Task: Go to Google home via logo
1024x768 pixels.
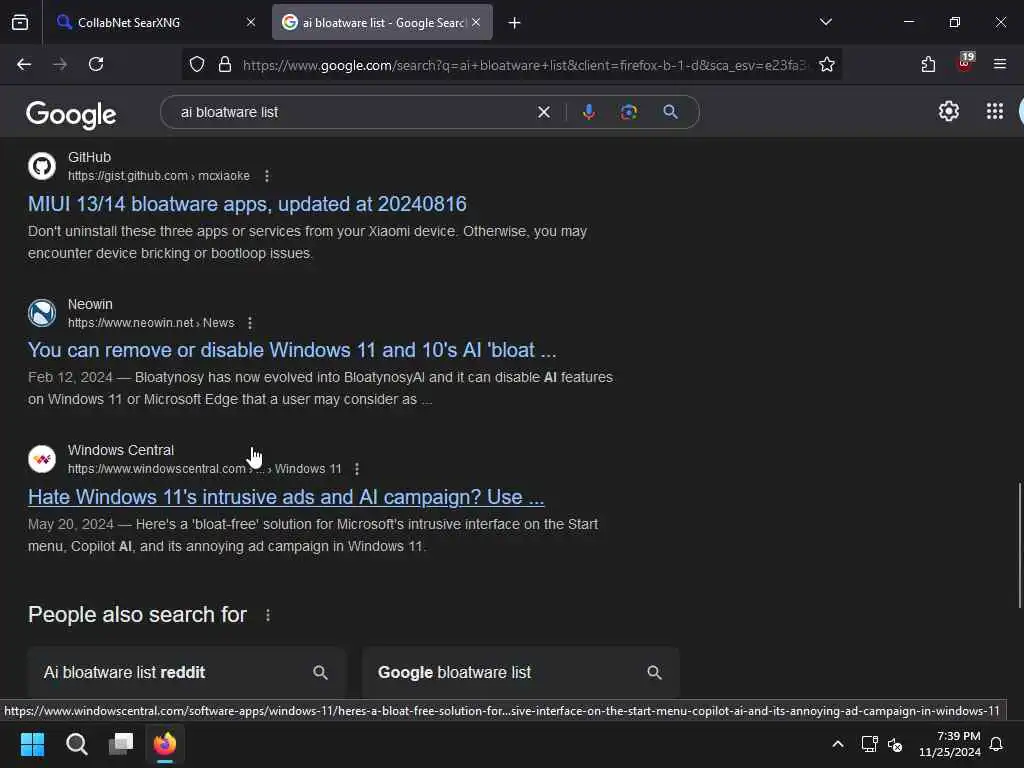Action: pos(71,114)
